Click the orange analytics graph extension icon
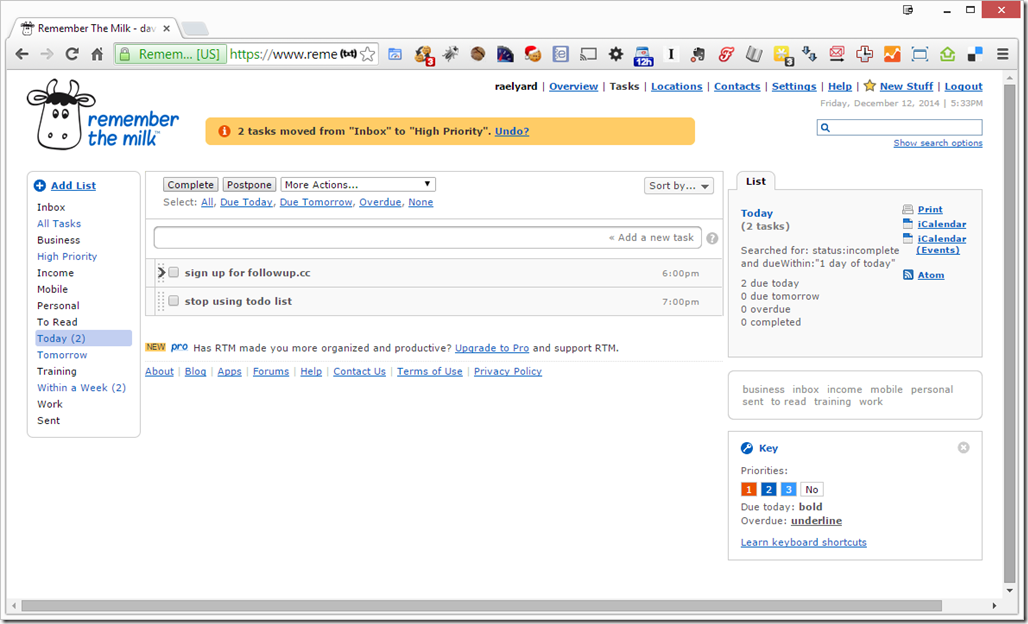Screen dimensions: 1028x624 click(892, 54)
